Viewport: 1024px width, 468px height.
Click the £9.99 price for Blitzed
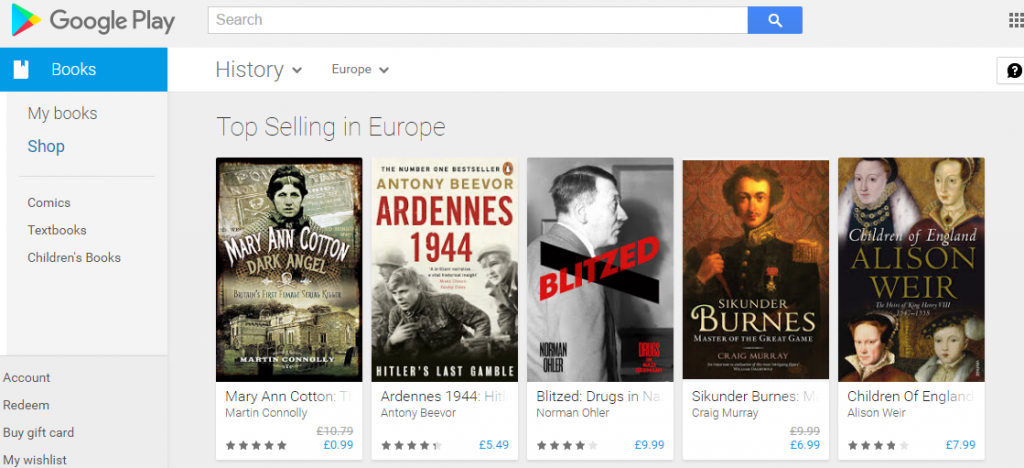pos(649,445)
